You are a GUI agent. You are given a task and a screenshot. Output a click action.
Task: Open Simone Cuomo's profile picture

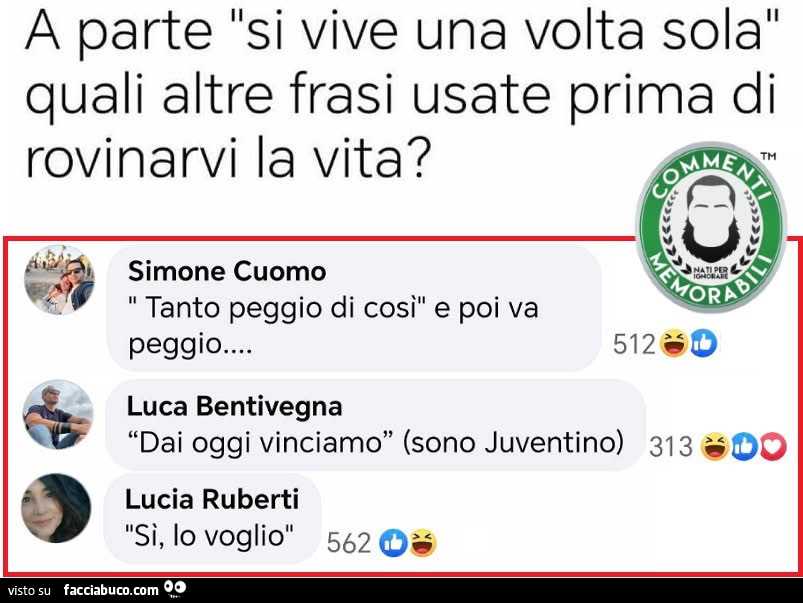[x=59, y=280]
